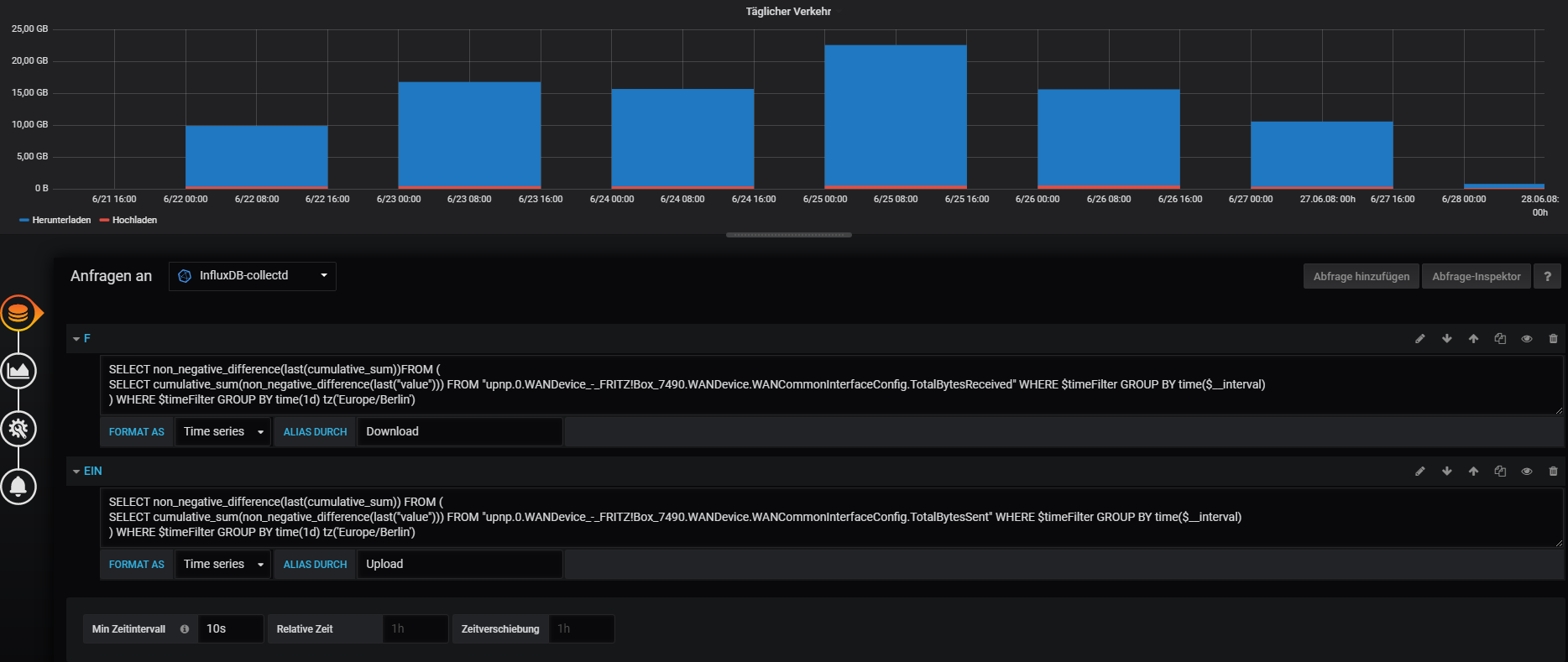
Task: Open InfluxDB-collectd data source dropdown
Action: [253, 276]
